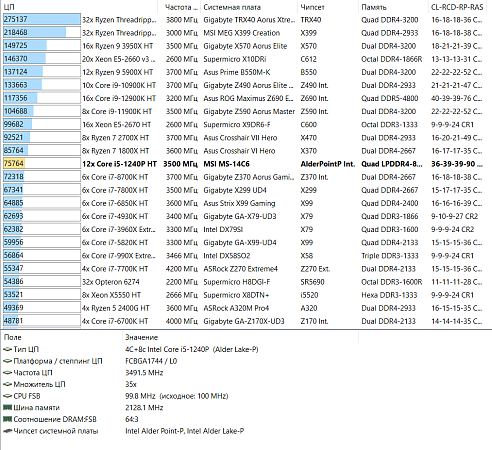Viewport: 492px width, 450px height.
Task: Select the icon beside Частота ЦП
Action: pyautogui.click(x=8, y=373)
